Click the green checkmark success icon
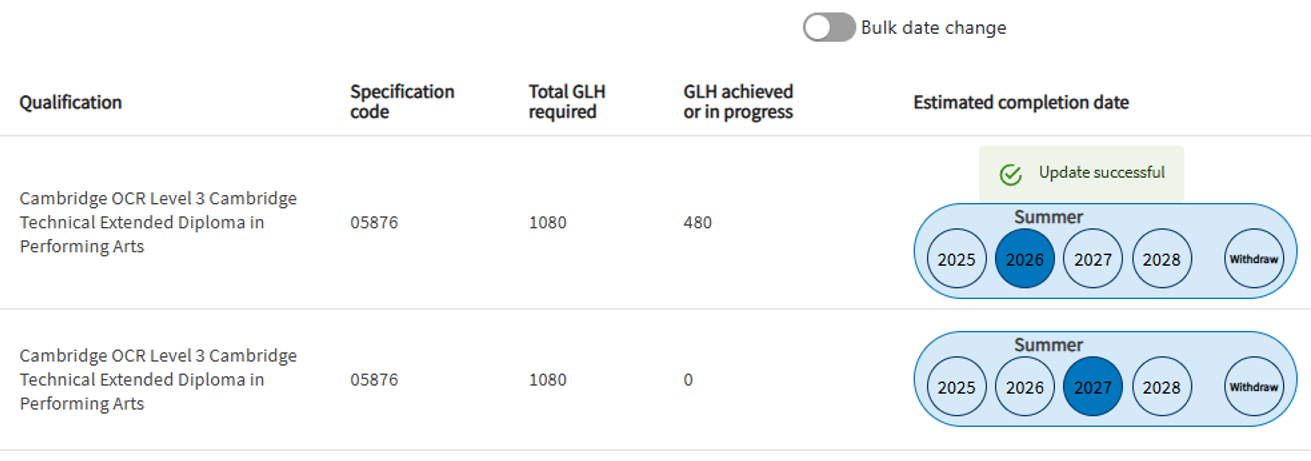Image resolution: width=1311 pixels, height=461 pixels. tap(1011, 175)
